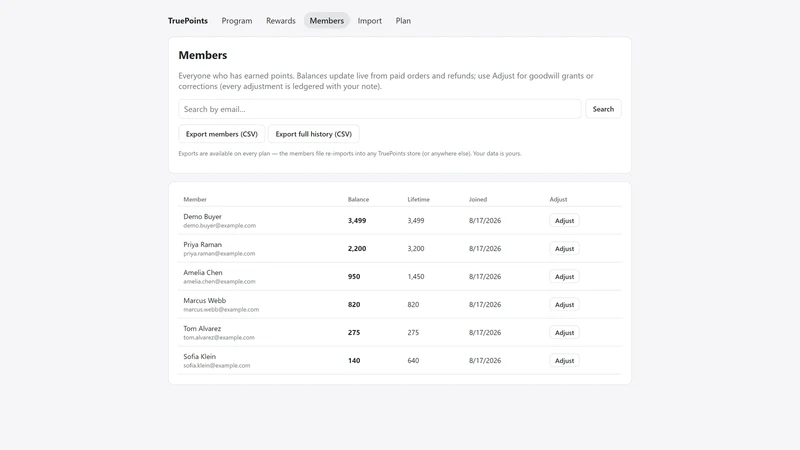The image size is (800, 450).
Task: Select the Demo Buyer member name
Action: 203,217
